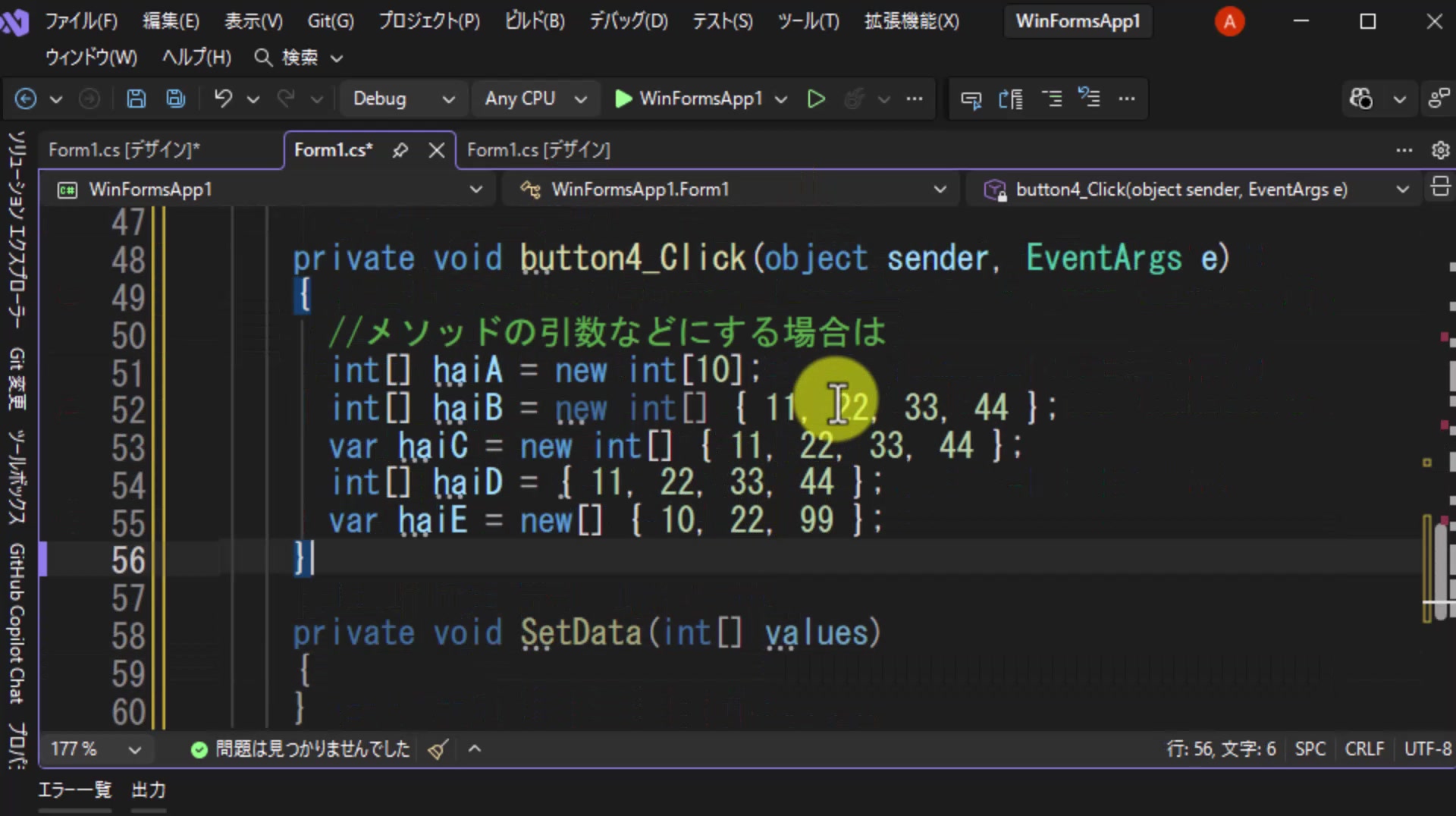Open the undo history dropdown arrow
Viewport: 1456px width, 816px height.
tap(253, 99)
